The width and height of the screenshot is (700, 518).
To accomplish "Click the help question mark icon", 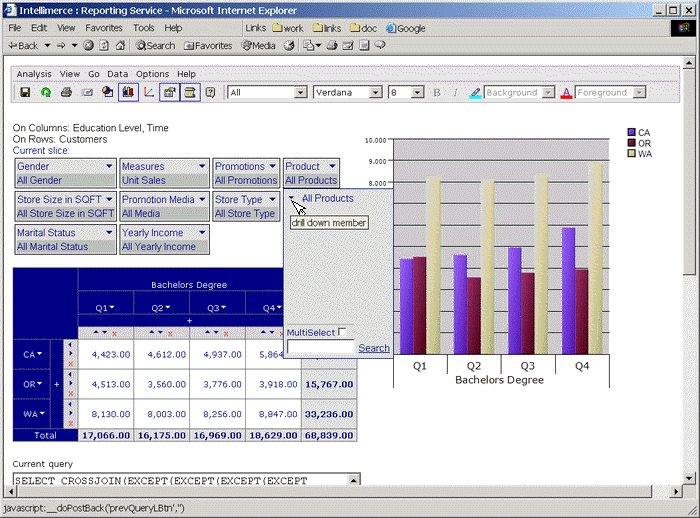I will click(x=210, y=92).
